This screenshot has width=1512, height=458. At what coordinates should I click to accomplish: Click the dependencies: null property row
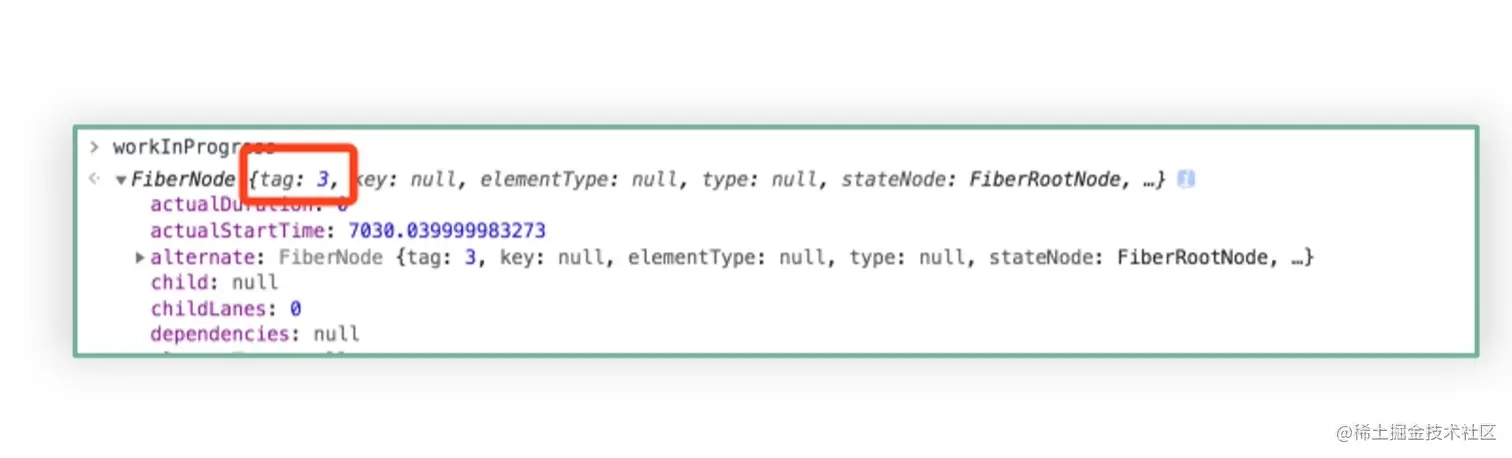(x=255, y=334)
